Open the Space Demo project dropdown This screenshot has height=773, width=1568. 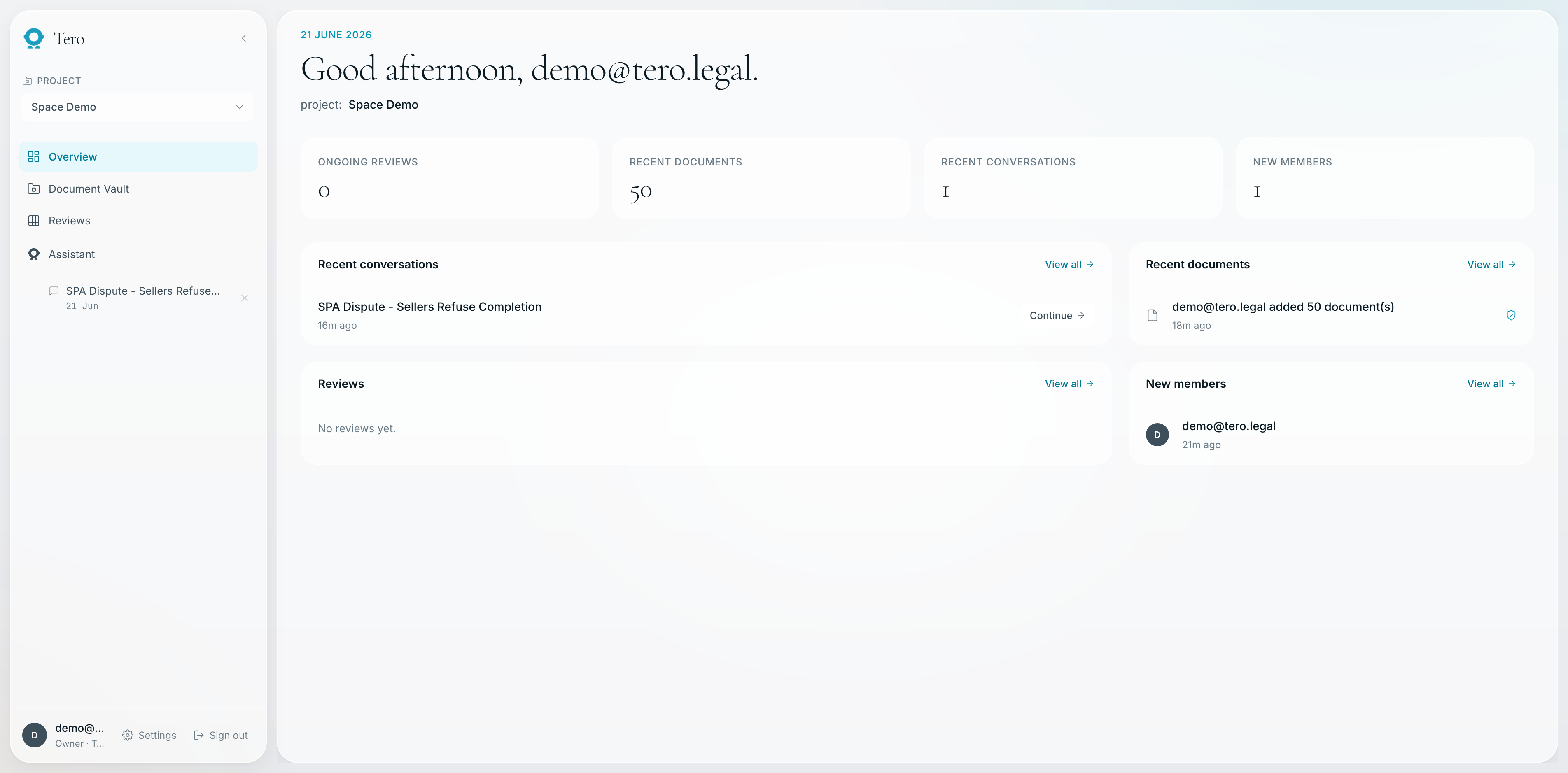click(x=138, y=107)
